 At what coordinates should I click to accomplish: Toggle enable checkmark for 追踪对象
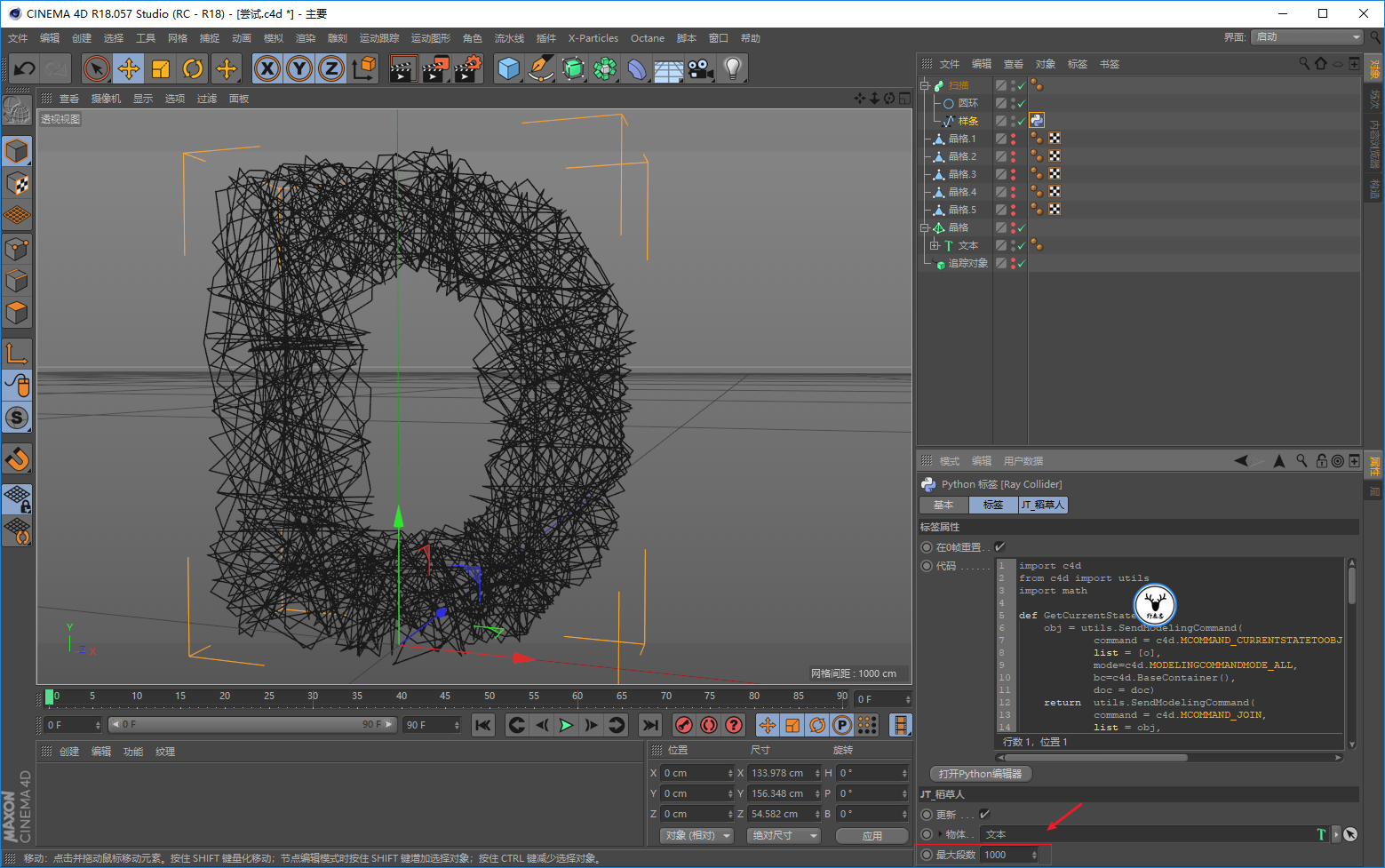1022,264
